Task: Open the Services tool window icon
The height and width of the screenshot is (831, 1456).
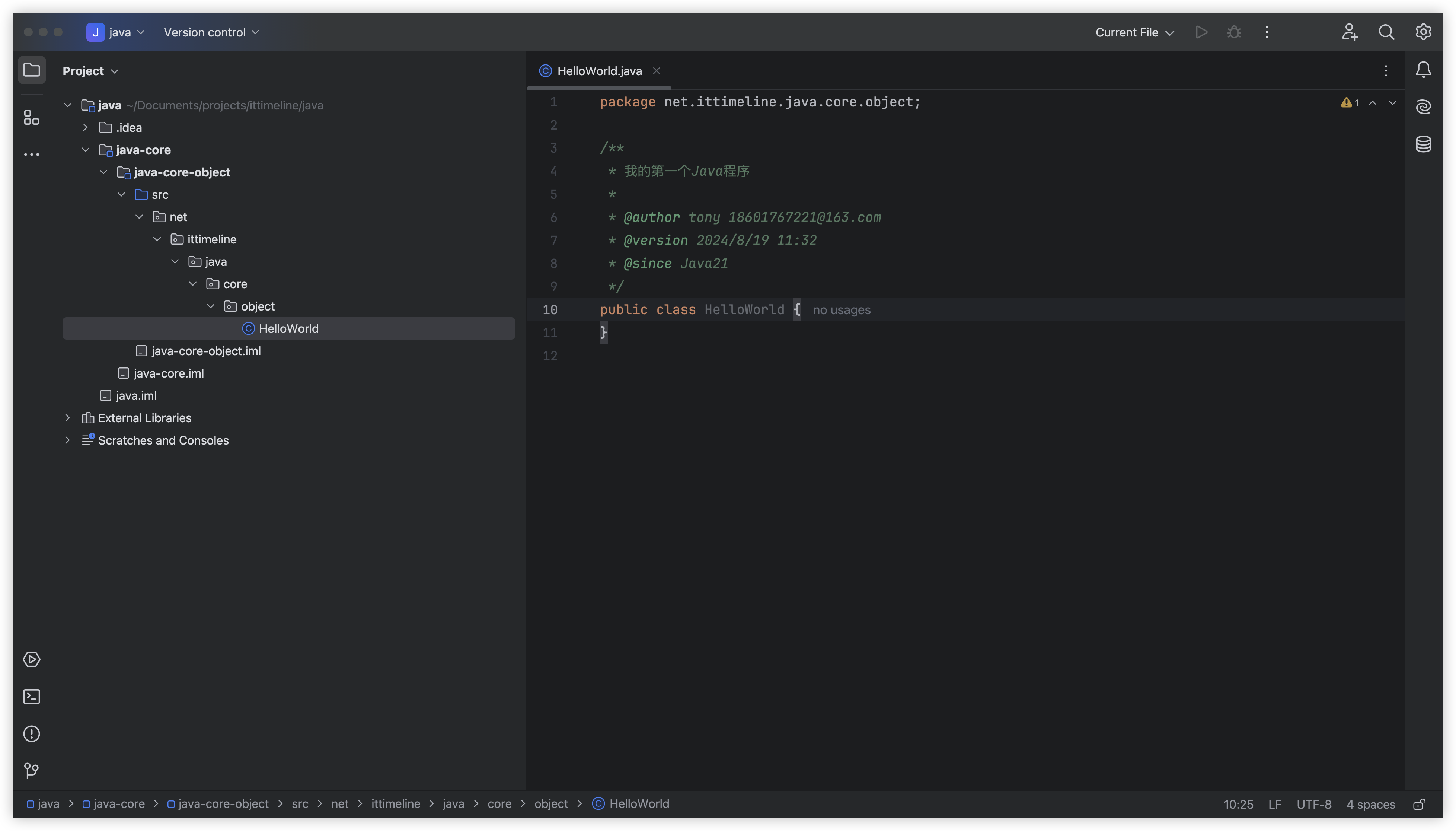Action: pyautogui.click(x=31, y=659)
